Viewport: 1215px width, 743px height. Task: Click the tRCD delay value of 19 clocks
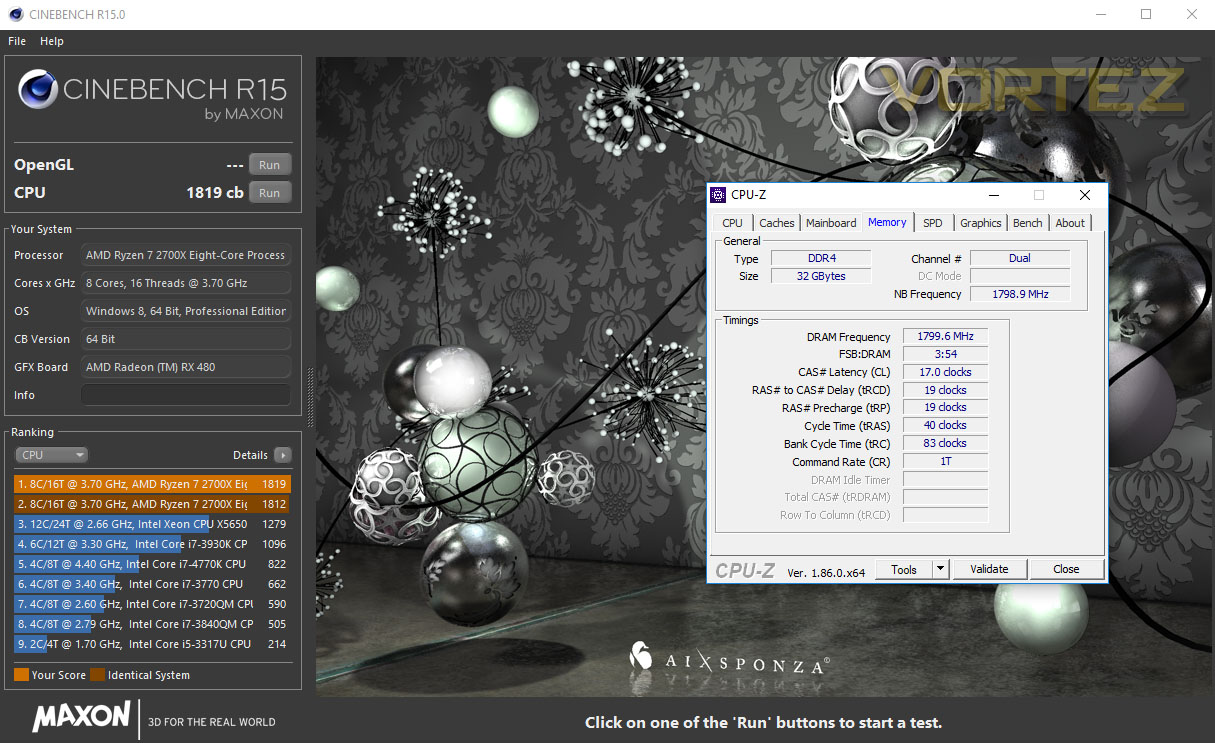tap(945, 390)
